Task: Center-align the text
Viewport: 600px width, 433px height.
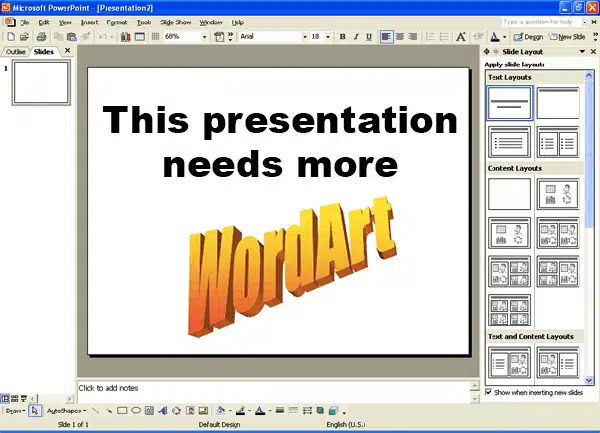Action: pos(400,37)
